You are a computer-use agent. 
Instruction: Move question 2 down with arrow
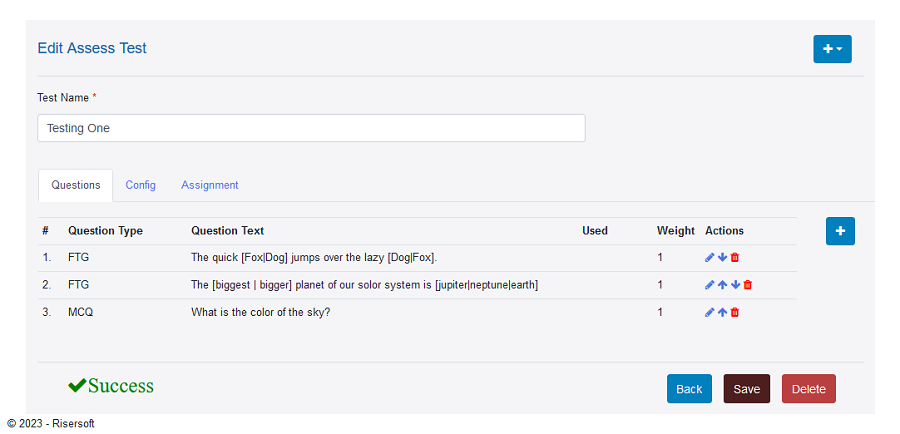735,285
